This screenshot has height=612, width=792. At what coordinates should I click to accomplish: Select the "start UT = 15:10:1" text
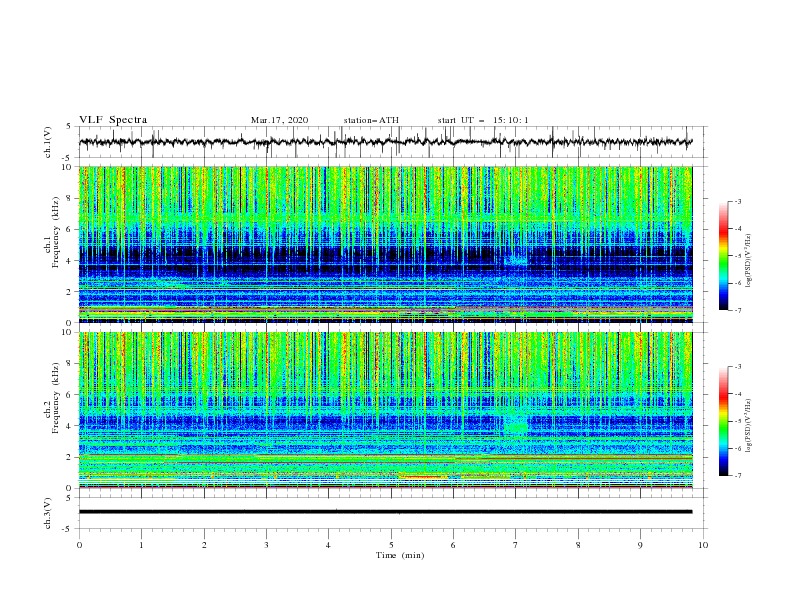[483, 120]
